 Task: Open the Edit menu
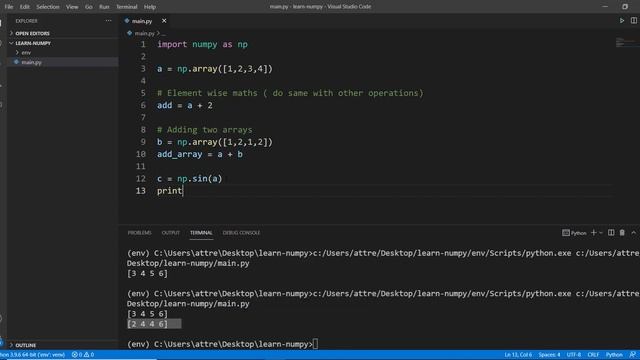click(x=24, y=7)
